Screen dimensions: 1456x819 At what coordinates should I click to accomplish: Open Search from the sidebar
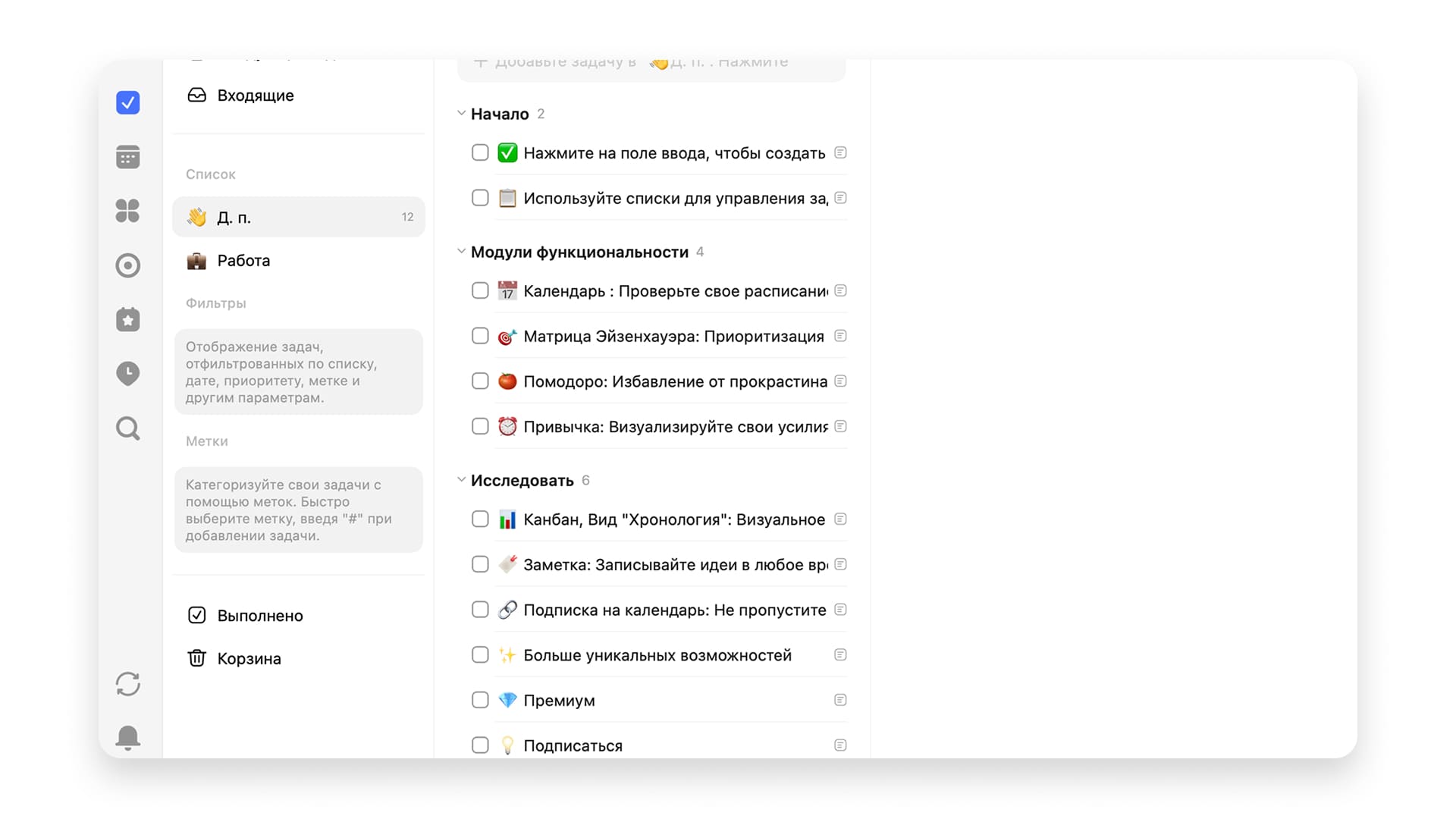coord(127,428)
